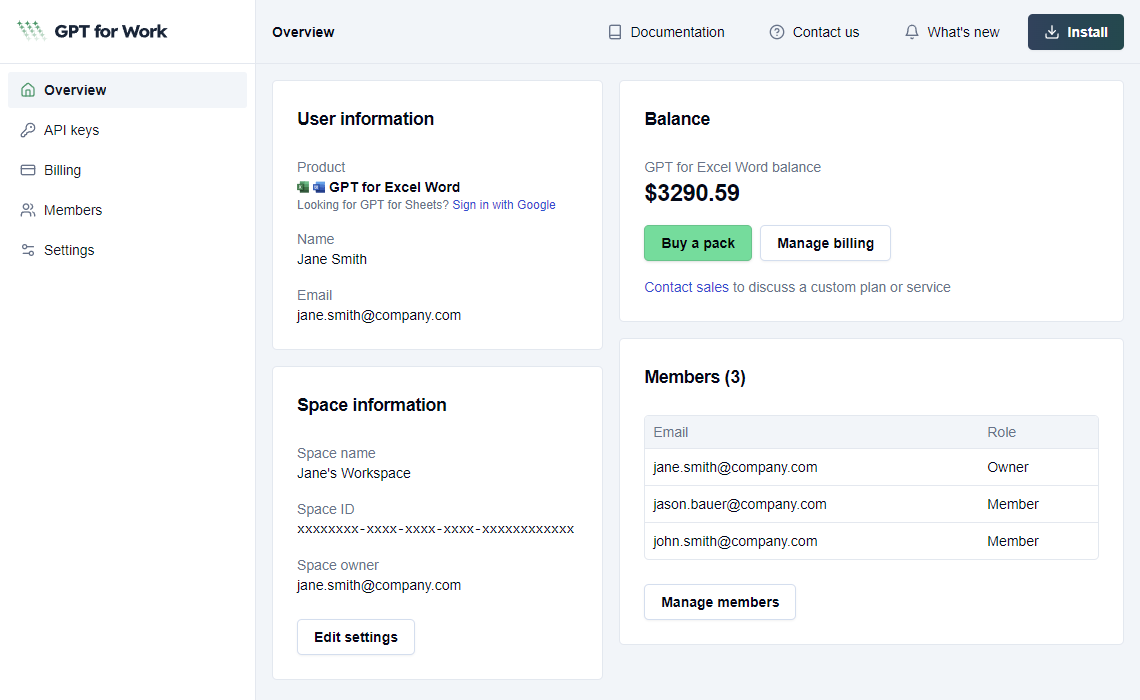Click the Member role for john.smith

[x=1013, y=542]
